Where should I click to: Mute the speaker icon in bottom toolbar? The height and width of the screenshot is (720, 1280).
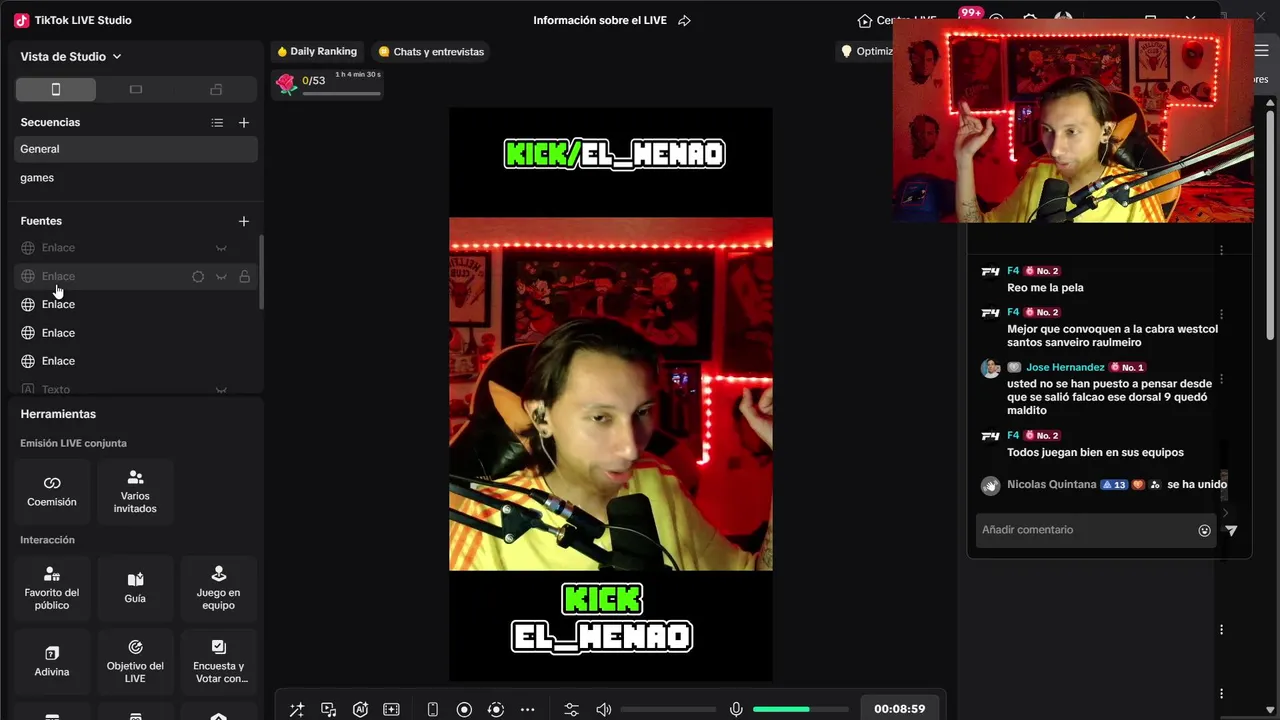[x=604, y=710]
